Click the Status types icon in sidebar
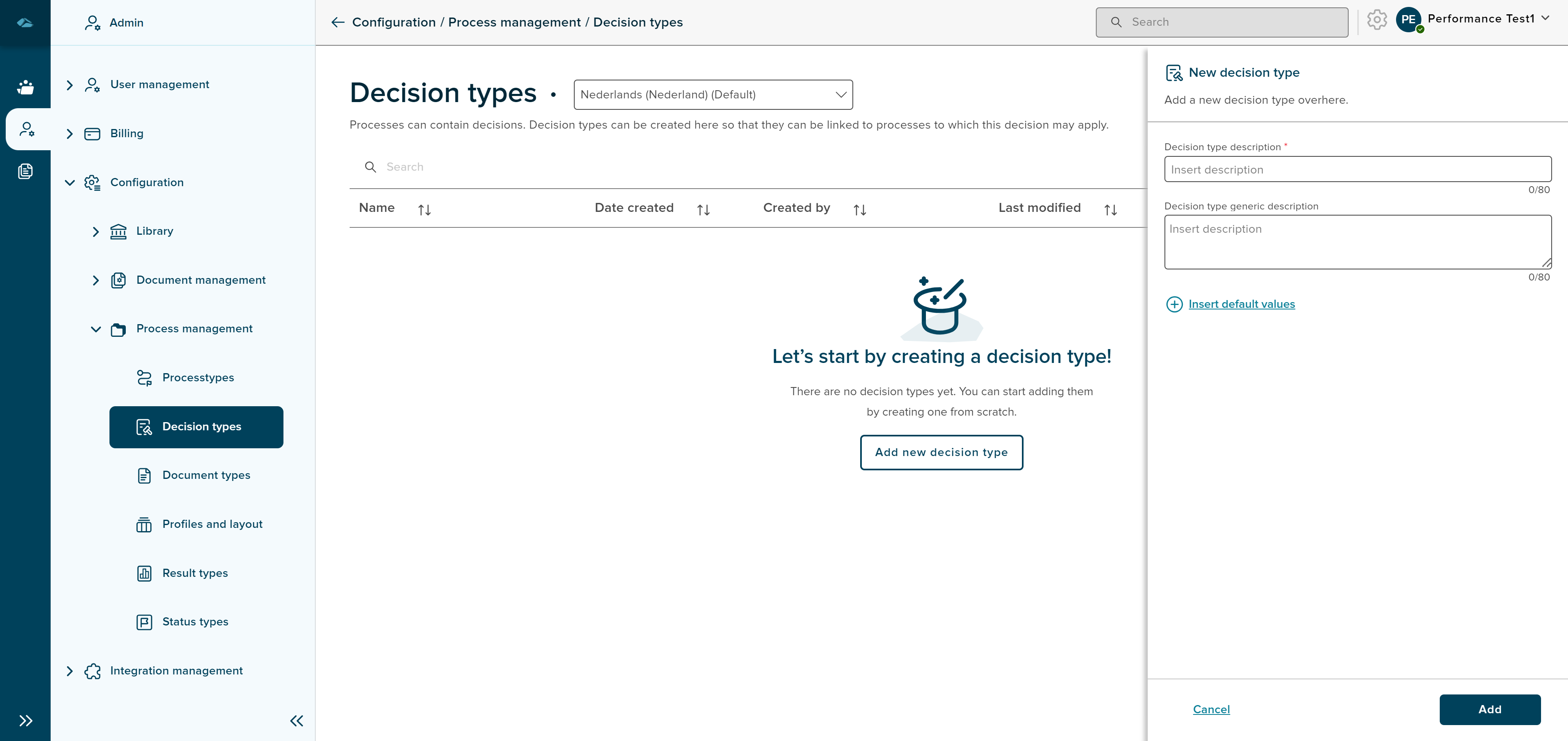 pos(144,622)
